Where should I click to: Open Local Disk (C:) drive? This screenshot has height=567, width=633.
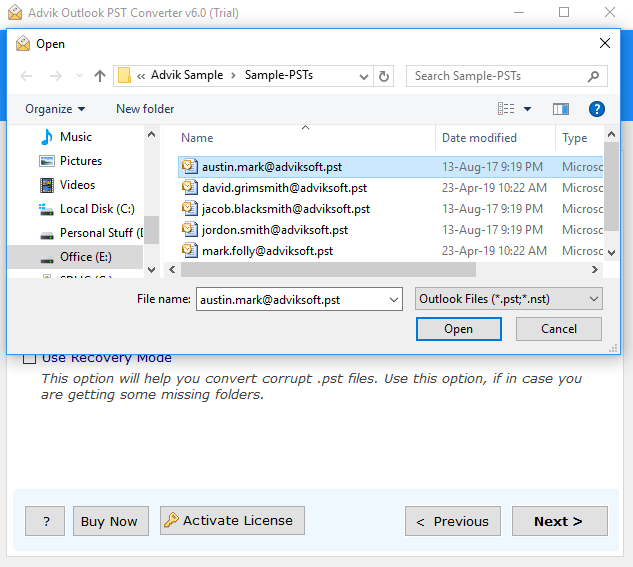[x=97, y=209]
